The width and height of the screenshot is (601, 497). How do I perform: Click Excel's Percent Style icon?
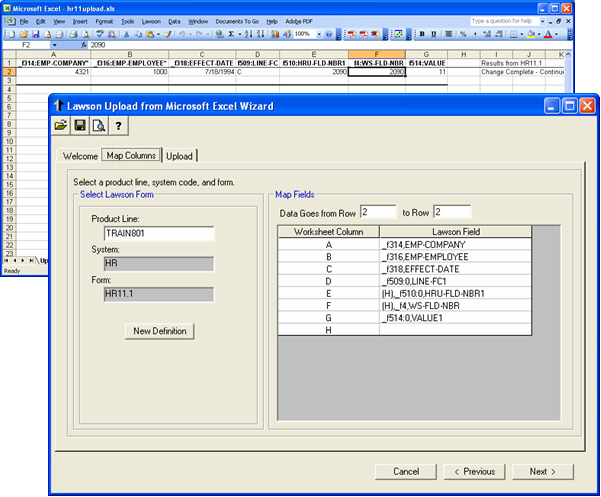(x=463, y=34)
